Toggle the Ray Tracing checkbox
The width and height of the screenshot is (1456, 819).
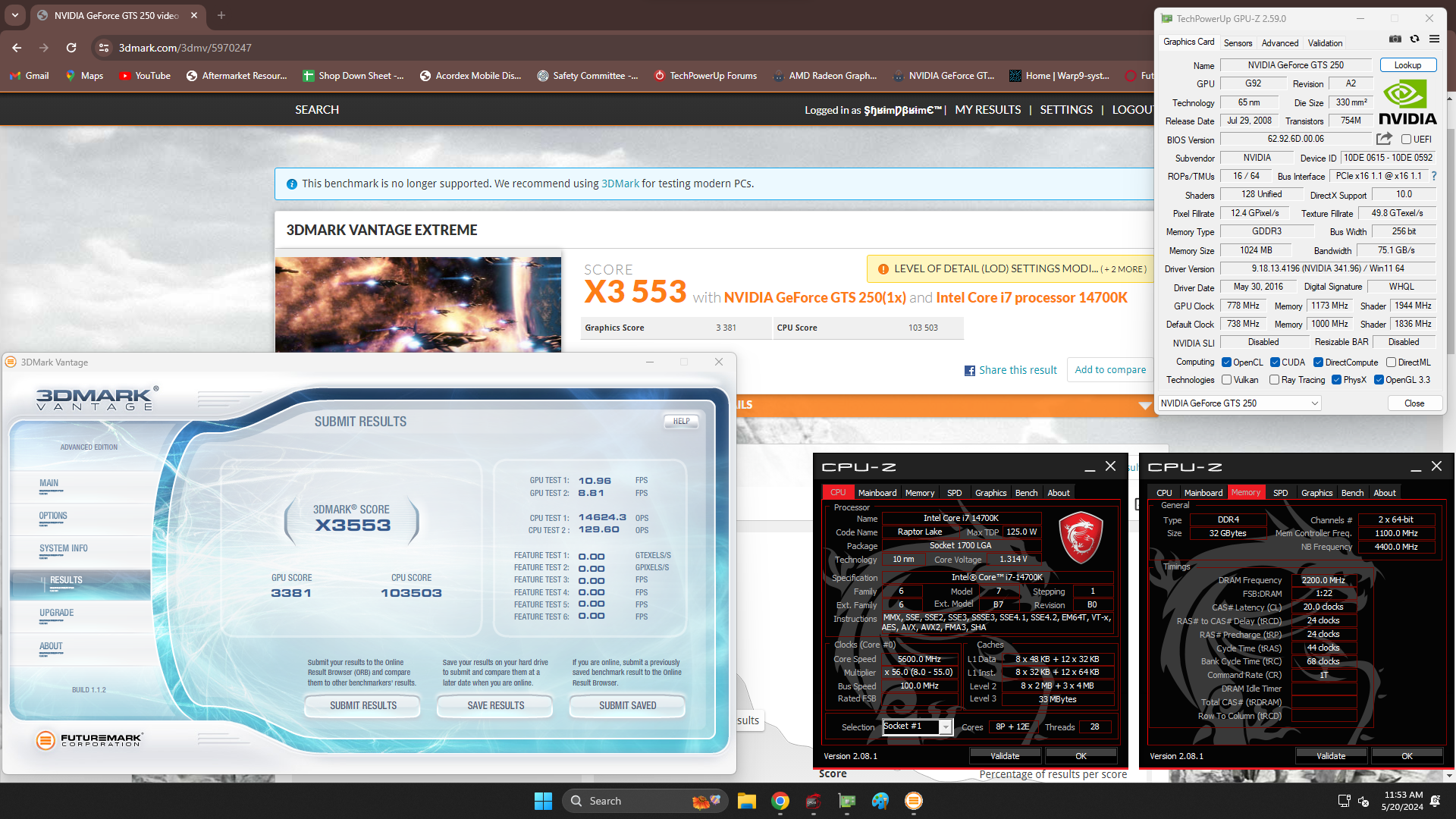click(x=1274, y=380)
